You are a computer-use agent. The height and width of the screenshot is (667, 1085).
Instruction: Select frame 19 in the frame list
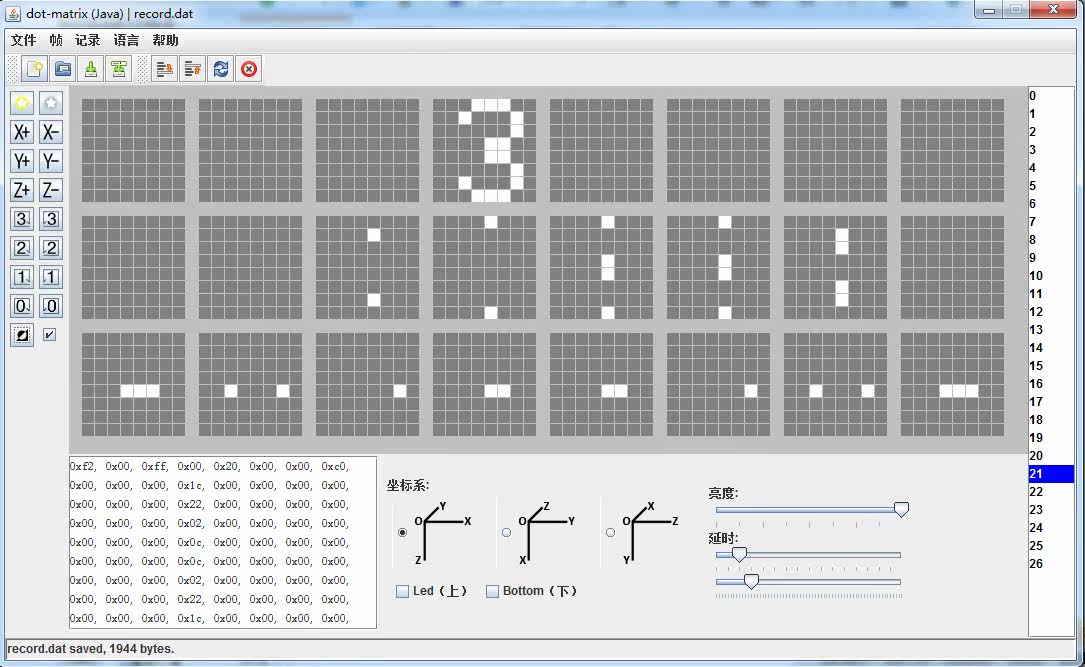(1051, 437)
